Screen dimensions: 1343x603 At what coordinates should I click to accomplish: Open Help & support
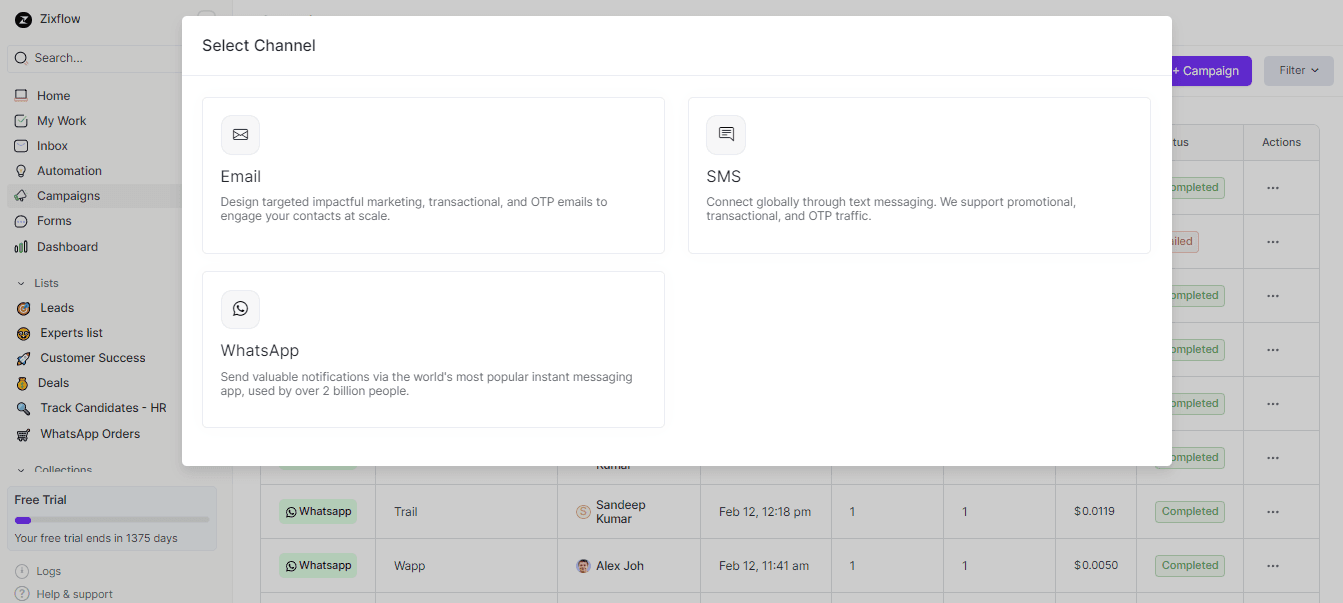pyautogui.click(x=74, y=594)
